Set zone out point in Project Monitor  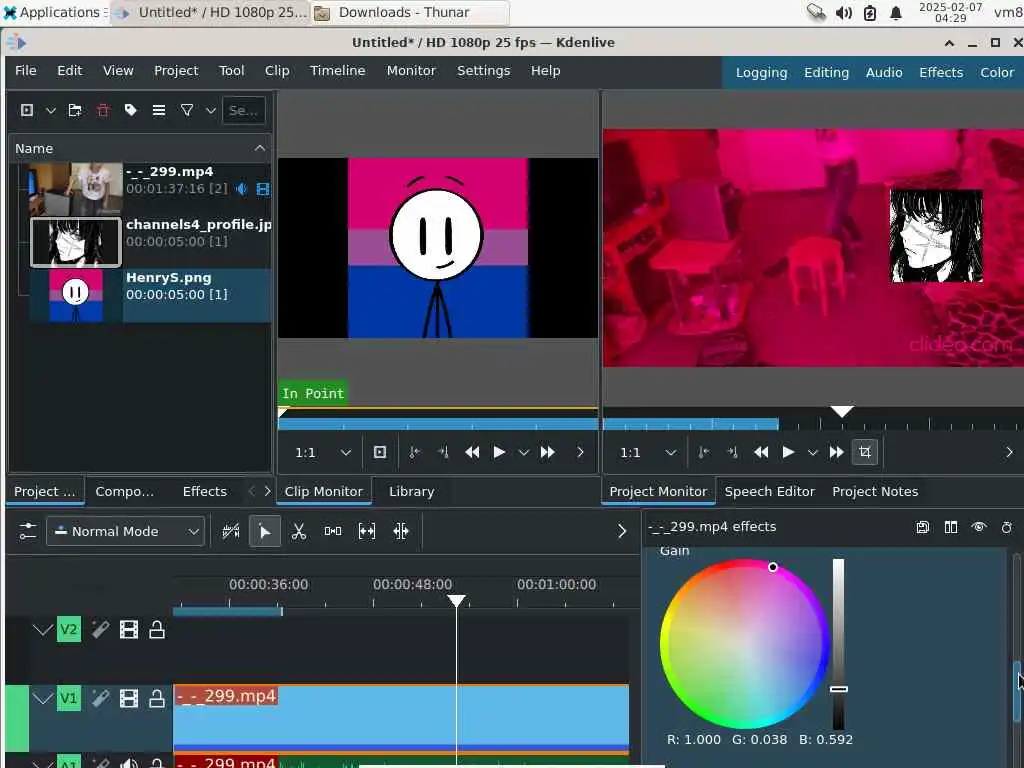tap(732, 452)
